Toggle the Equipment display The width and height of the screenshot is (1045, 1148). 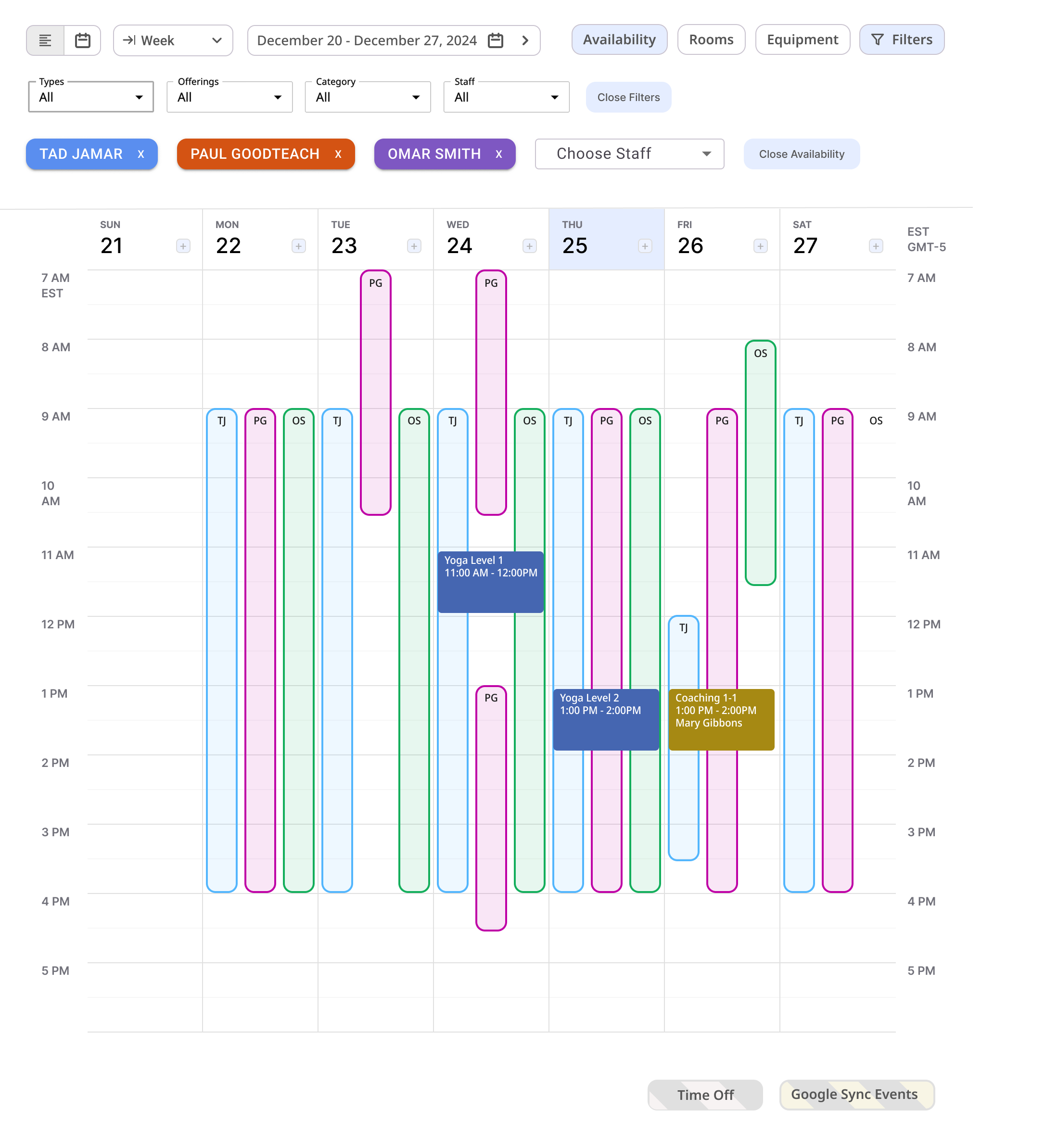coord(803,39)
